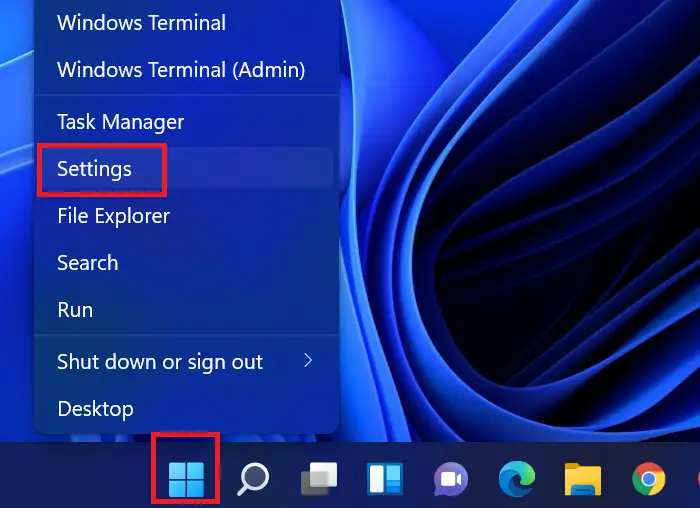Choose File Explorer menu entry
The height and width of the screenshot is (508, 700).
187,216
